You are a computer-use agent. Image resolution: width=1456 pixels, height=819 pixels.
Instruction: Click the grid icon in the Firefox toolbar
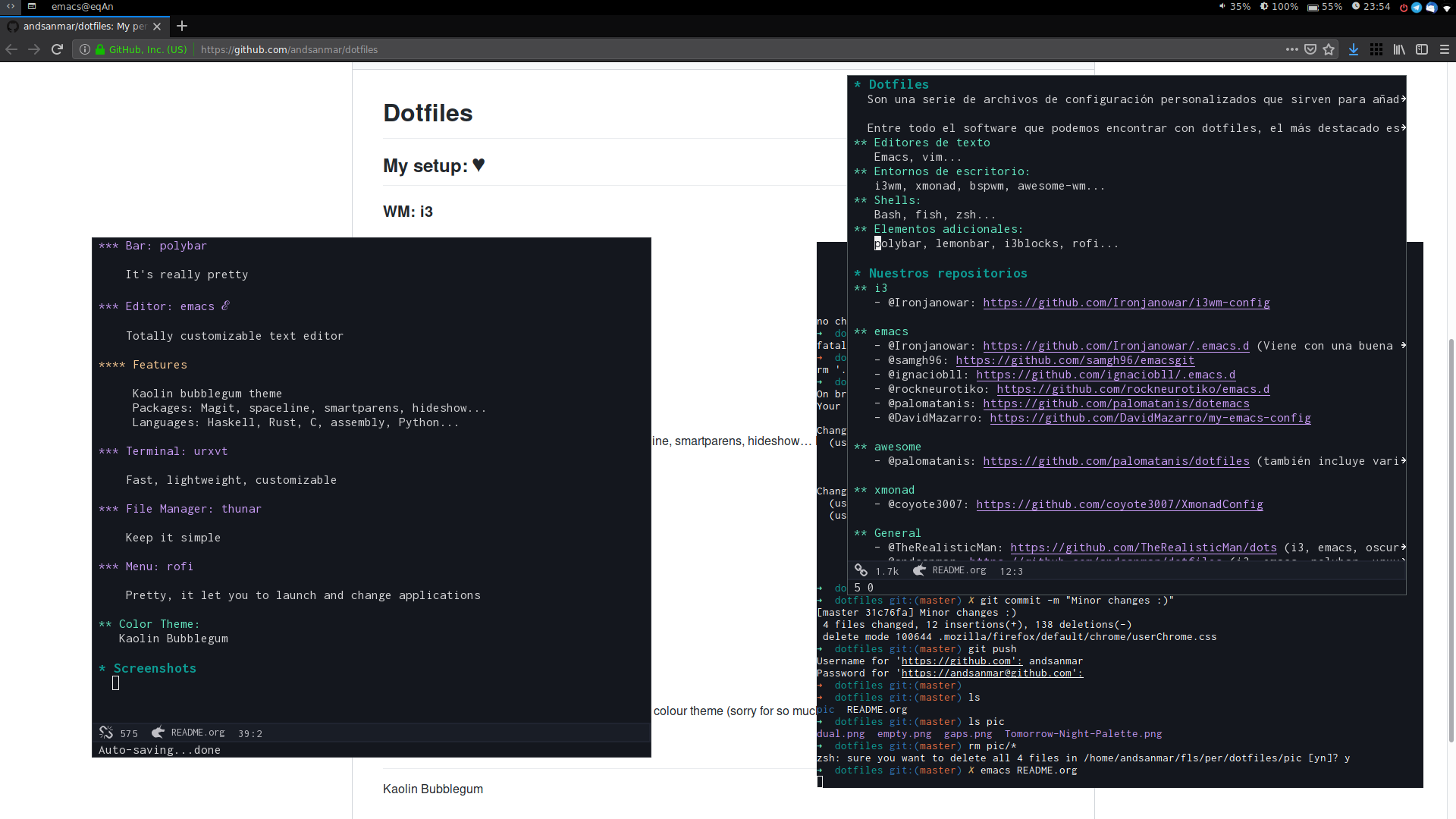(x=1376, y=49)
